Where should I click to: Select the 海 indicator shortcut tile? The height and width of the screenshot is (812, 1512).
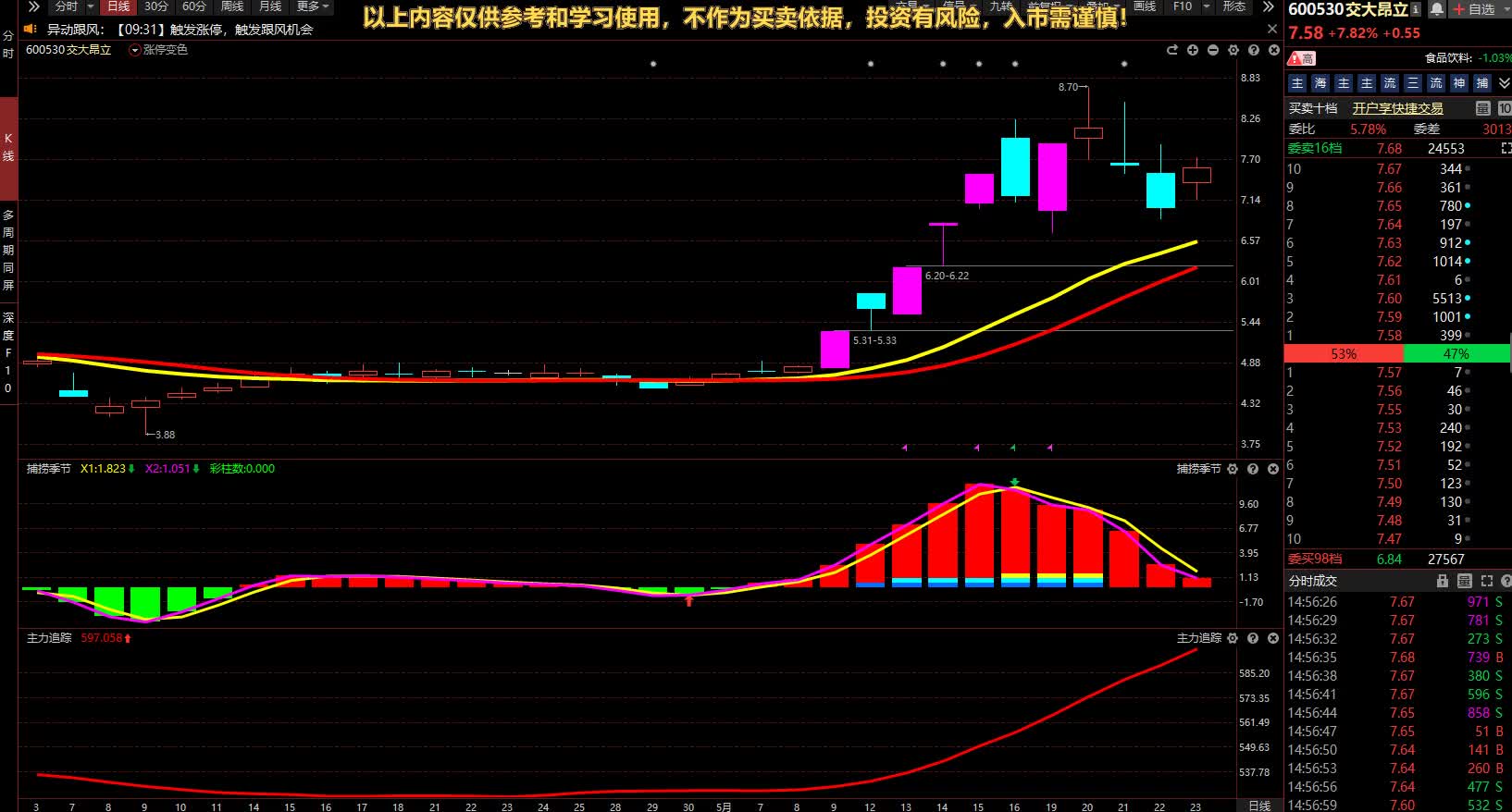click(x=1320, y=83)
